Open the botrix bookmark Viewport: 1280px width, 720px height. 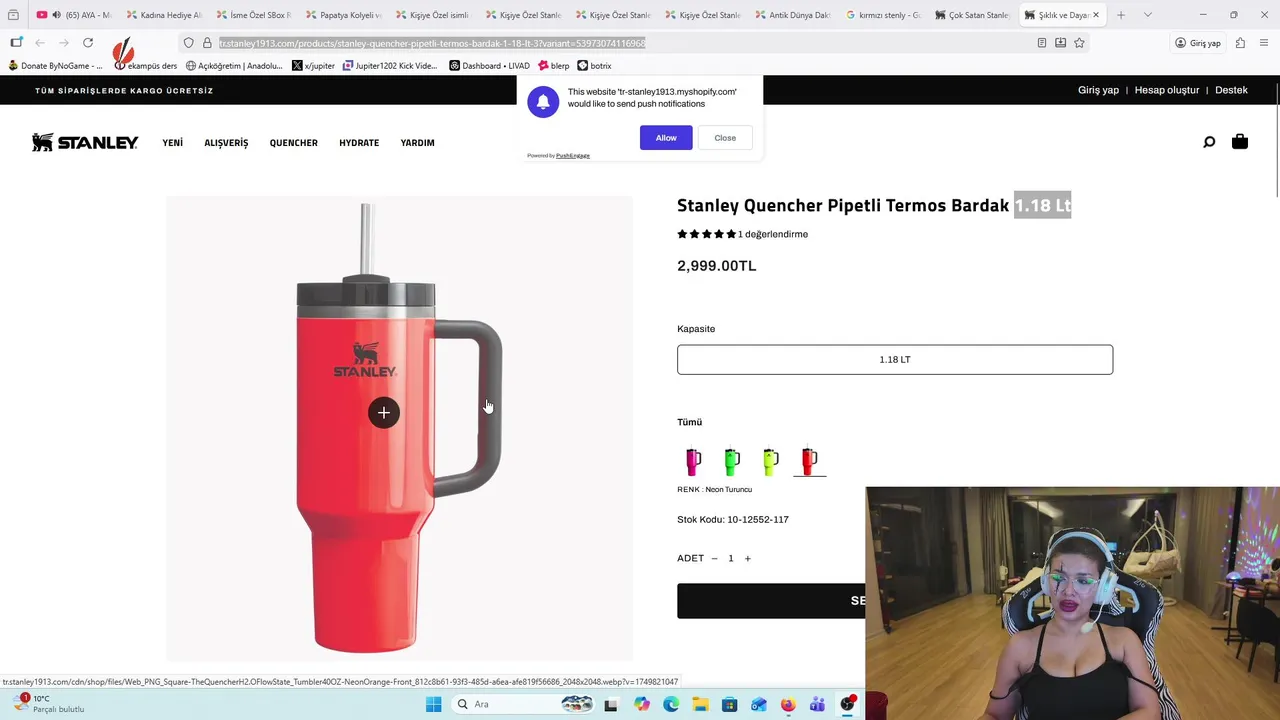595,66
